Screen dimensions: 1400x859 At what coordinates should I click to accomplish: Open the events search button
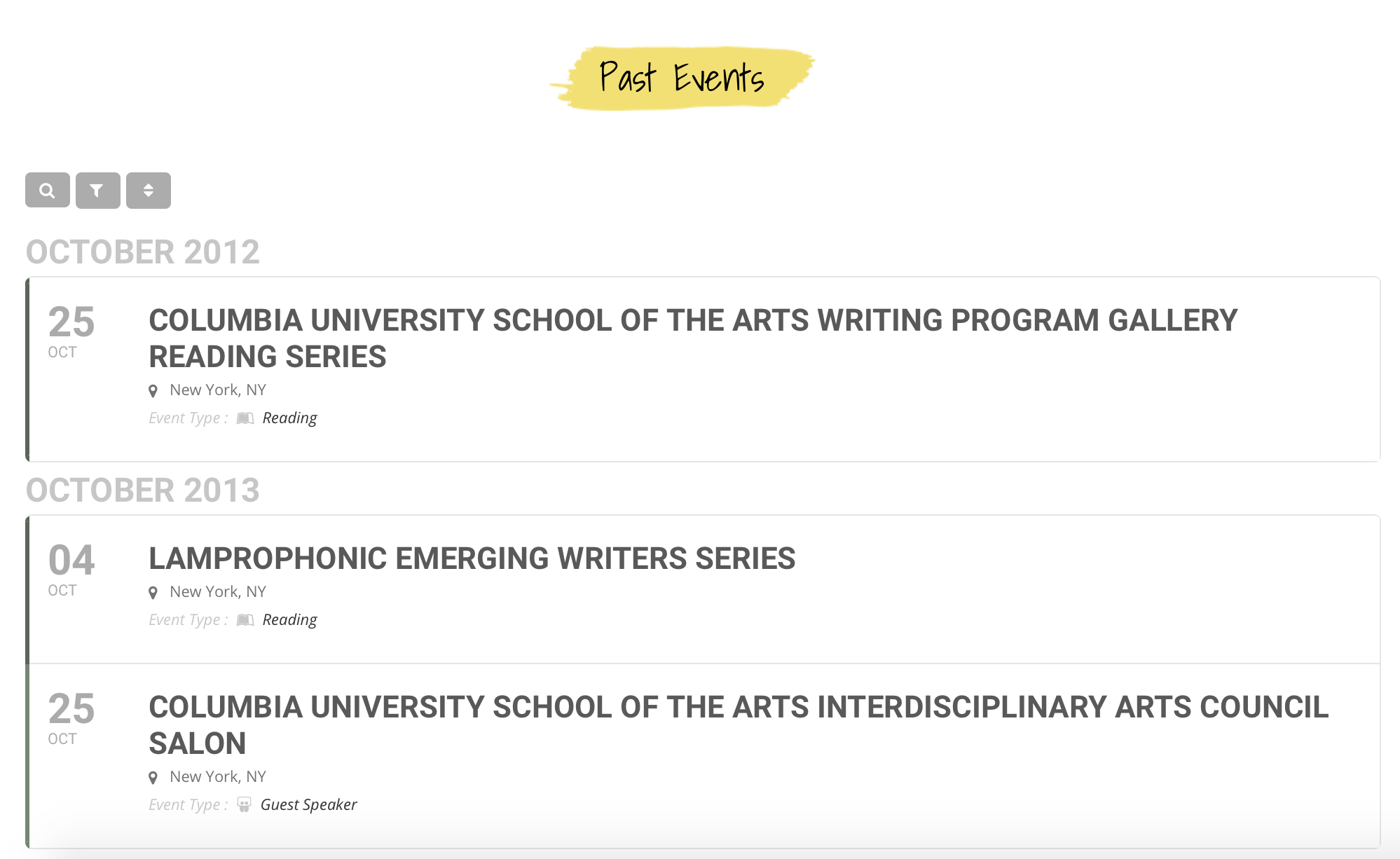coord(47,191)
